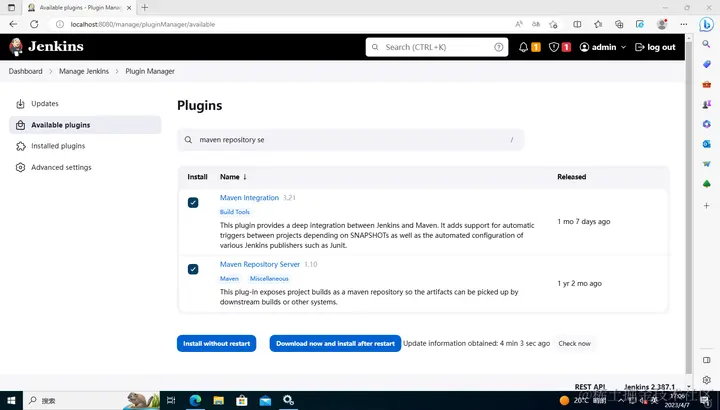Open Edge sidebar settings gear icon
The width and height of the screenshot is (720, 410).
click(707, 380)
